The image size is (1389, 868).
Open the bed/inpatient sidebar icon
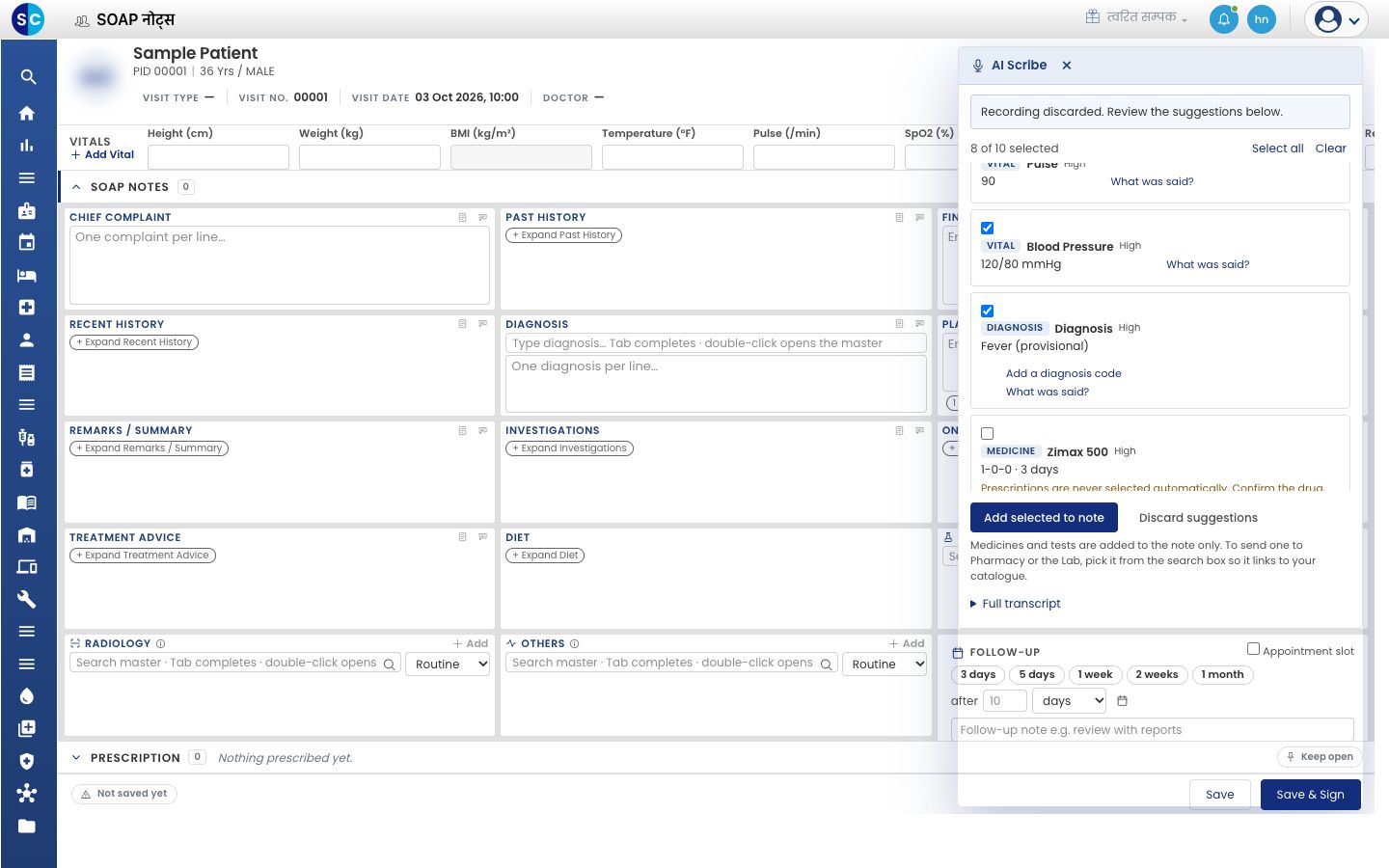[27, 275]
